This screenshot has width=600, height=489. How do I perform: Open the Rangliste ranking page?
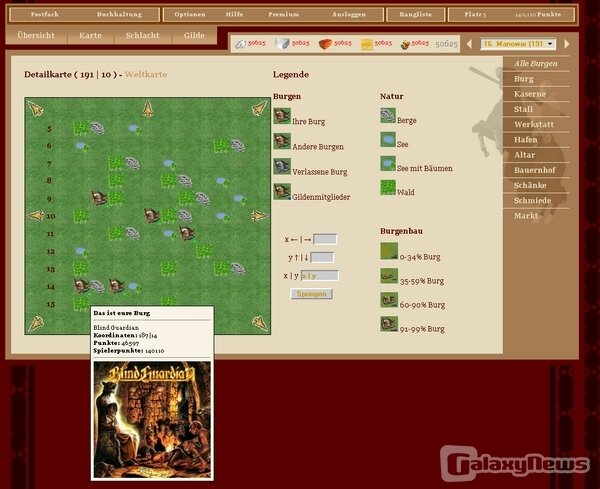tap(416, 15)
